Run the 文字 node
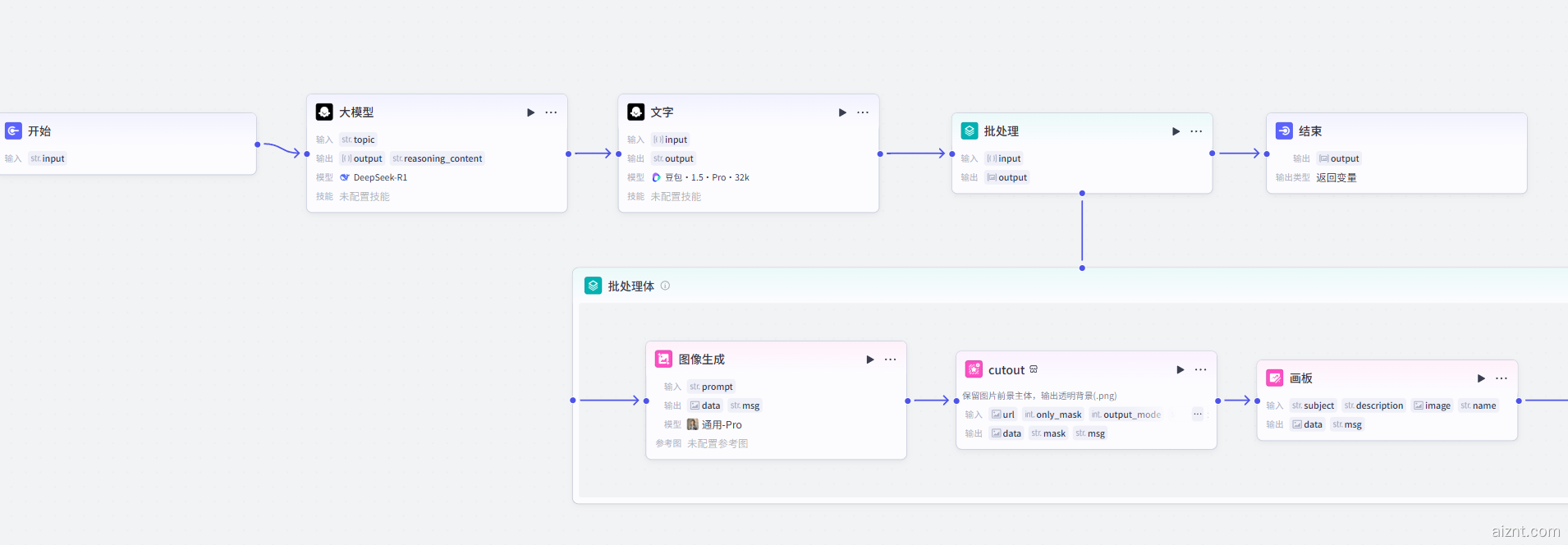1568x545 pixels. [x=842, y=112]
